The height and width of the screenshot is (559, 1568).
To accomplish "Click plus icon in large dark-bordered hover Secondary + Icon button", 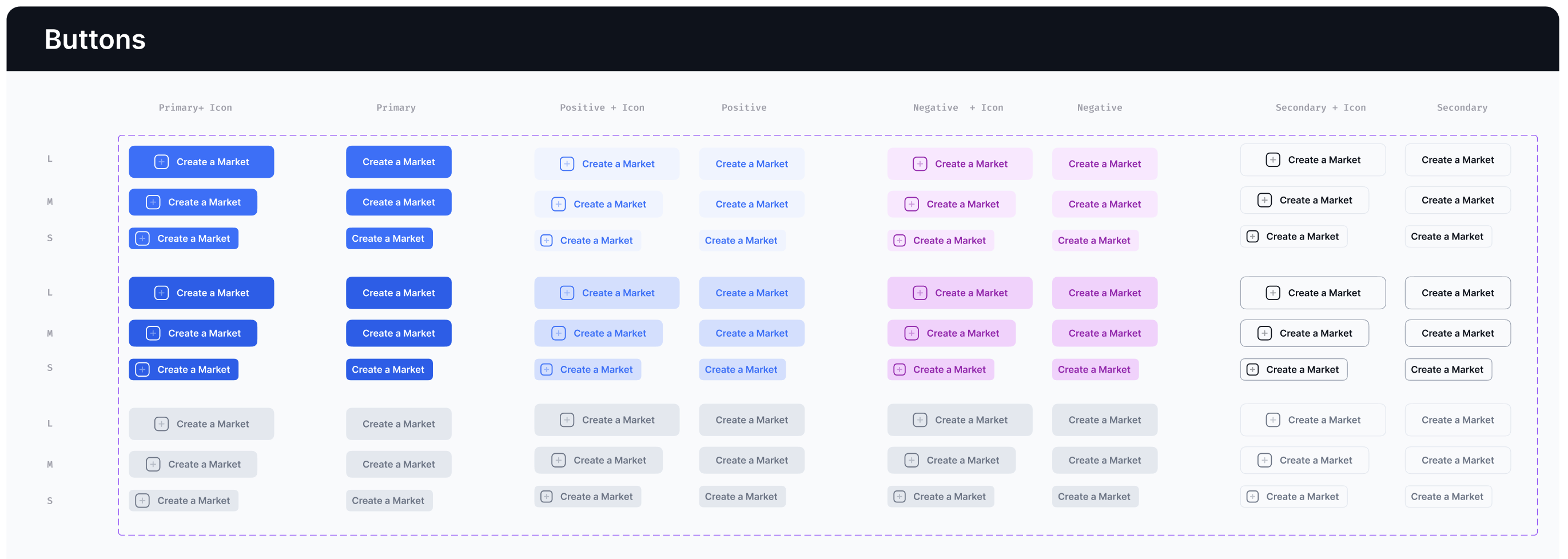I will (x=1273, y=293).
